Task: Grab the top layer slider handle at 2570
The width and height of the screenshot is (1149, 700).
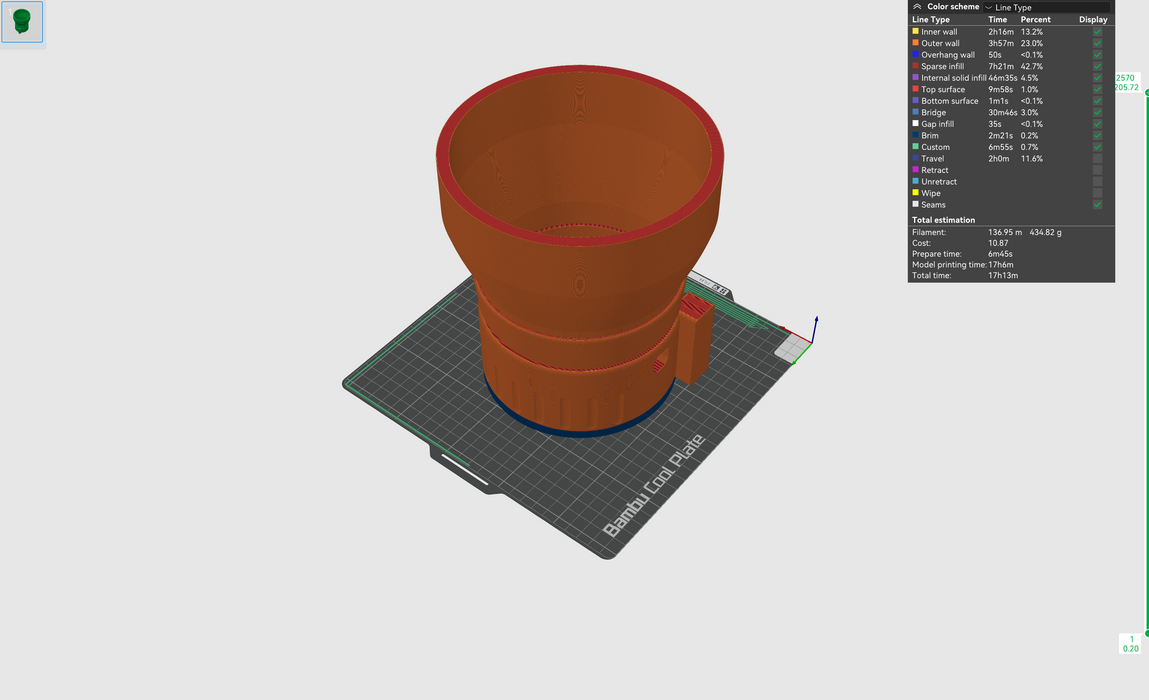Action: click(1146, 92)
